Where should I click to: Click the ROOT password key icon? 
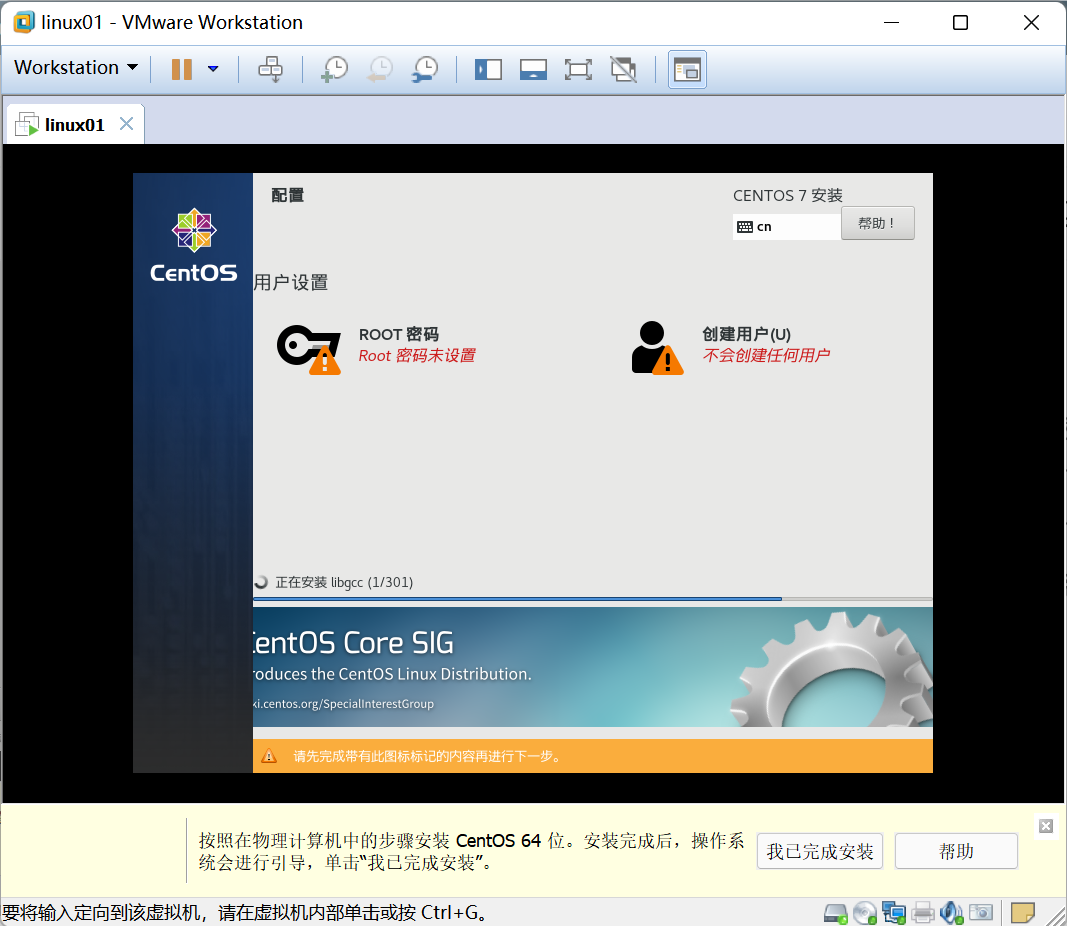309,349
